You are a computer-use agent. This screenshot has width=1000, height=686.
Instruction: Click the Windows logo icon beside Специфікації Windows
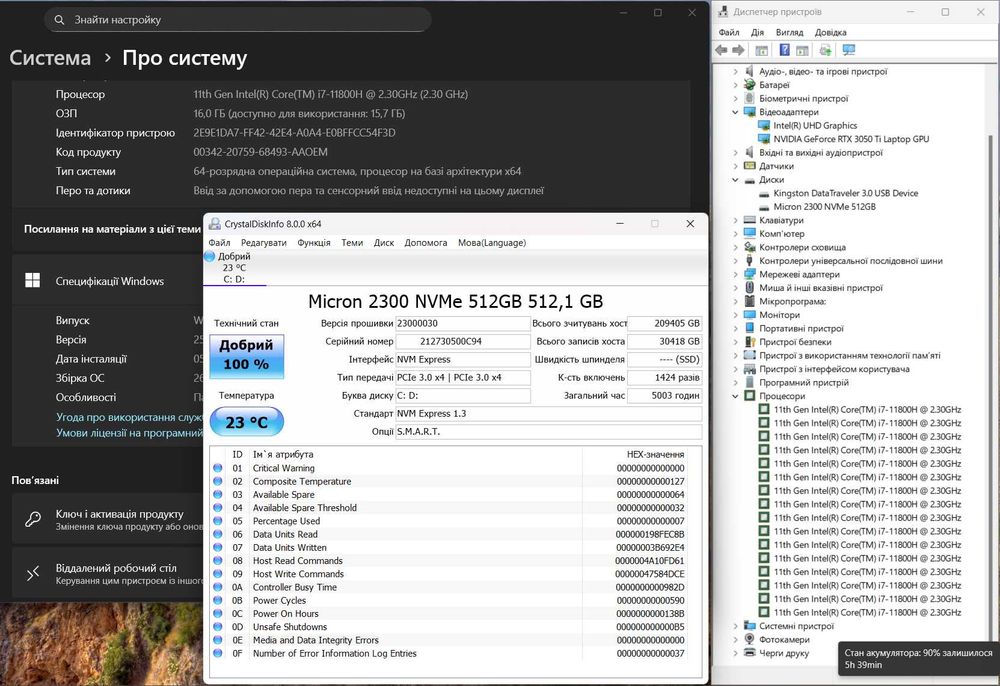pos(33,281)
